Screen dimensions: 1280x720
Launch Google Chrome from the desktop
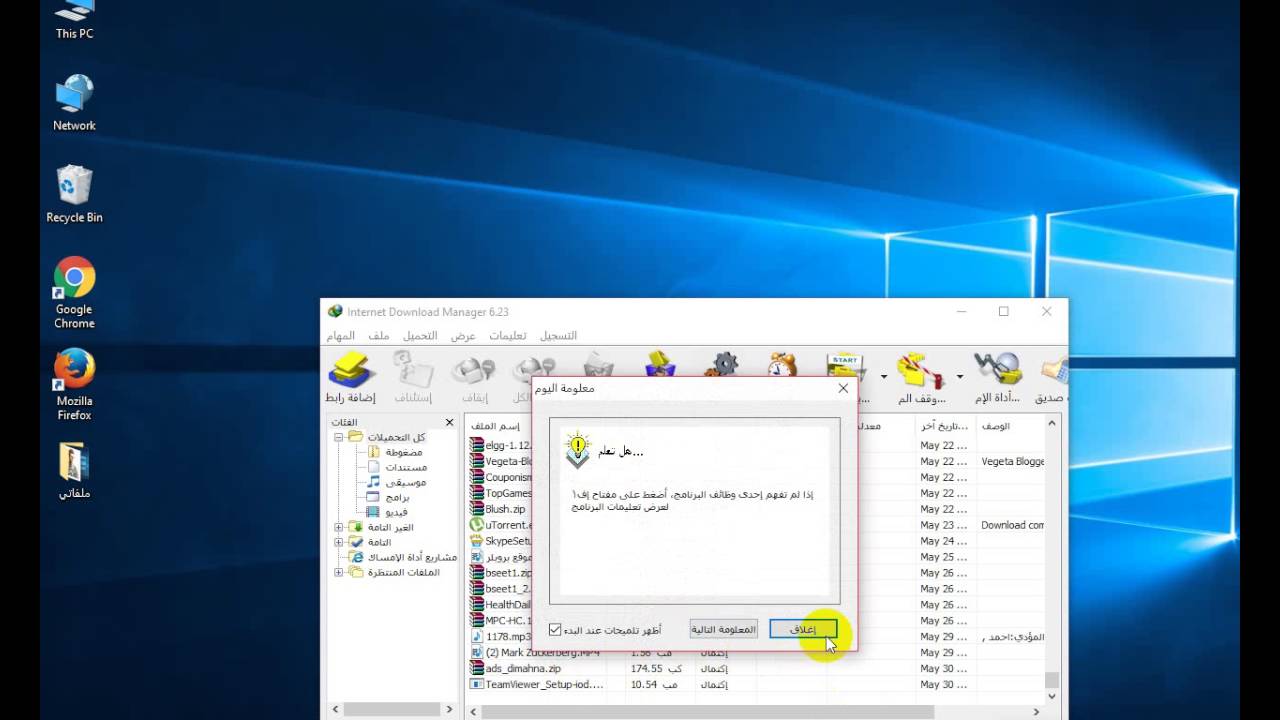[74, 293]
